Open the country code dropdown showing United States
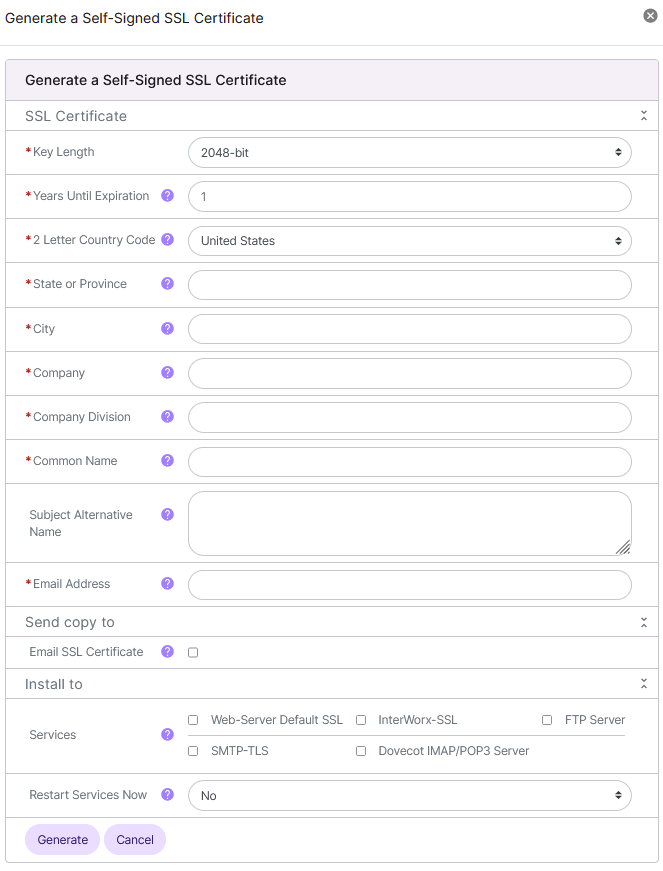Viewport: 663px width, 871px height. [x=409, y=241]
